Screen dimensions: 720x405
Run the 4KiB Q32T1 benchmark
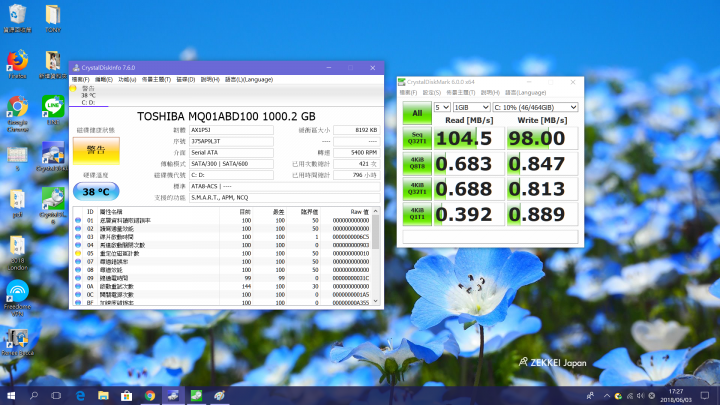417,189
